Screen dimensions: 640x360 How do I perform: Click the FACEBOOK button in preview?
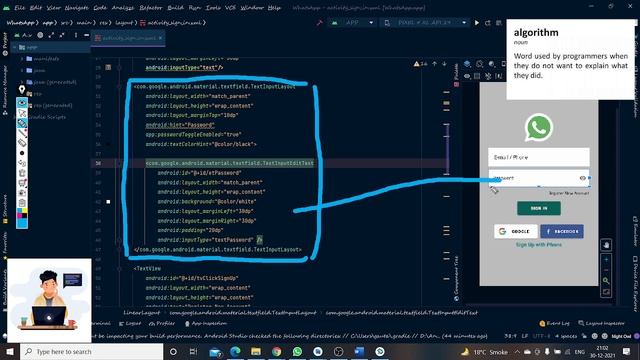562,231
